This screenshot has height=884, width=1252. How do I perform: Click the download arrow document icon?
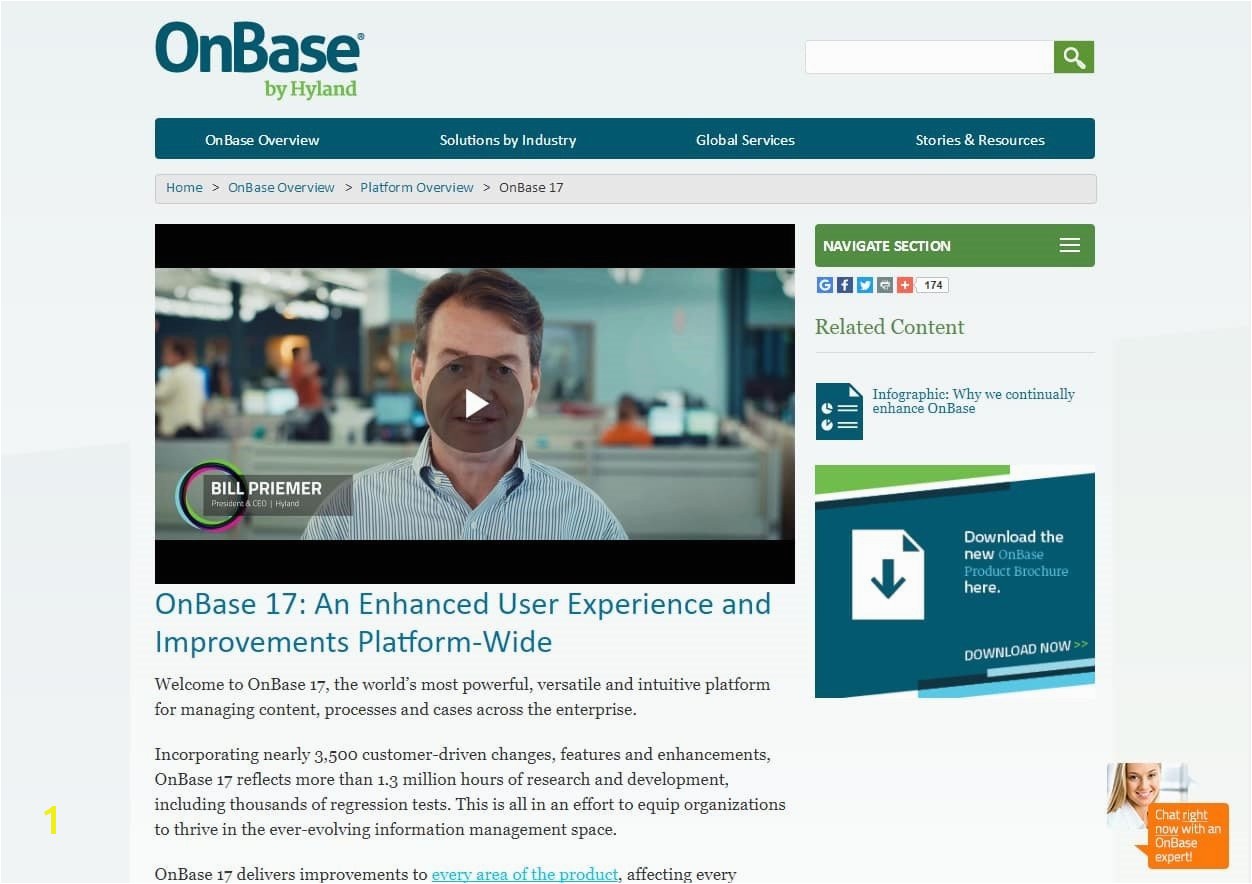[x=888, y=574]
